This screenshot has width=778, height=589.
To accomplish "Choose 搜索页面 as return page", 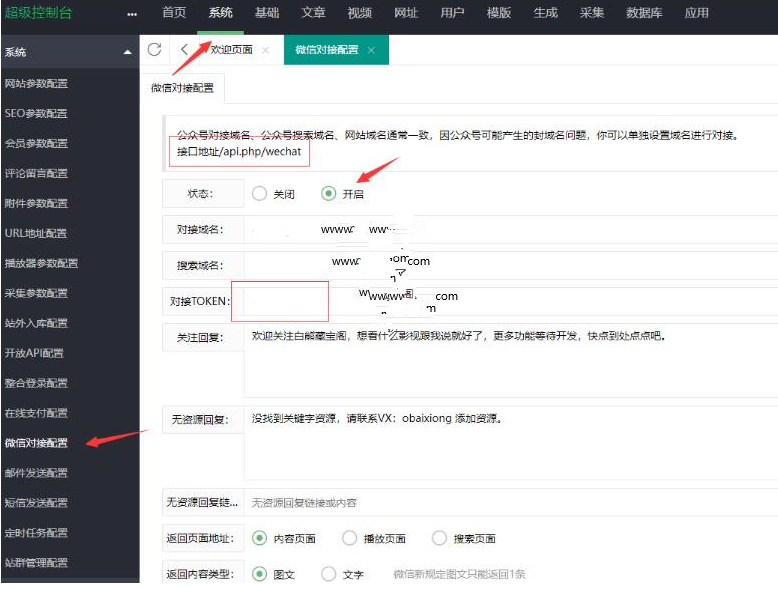I will click(x=439, y=538).
